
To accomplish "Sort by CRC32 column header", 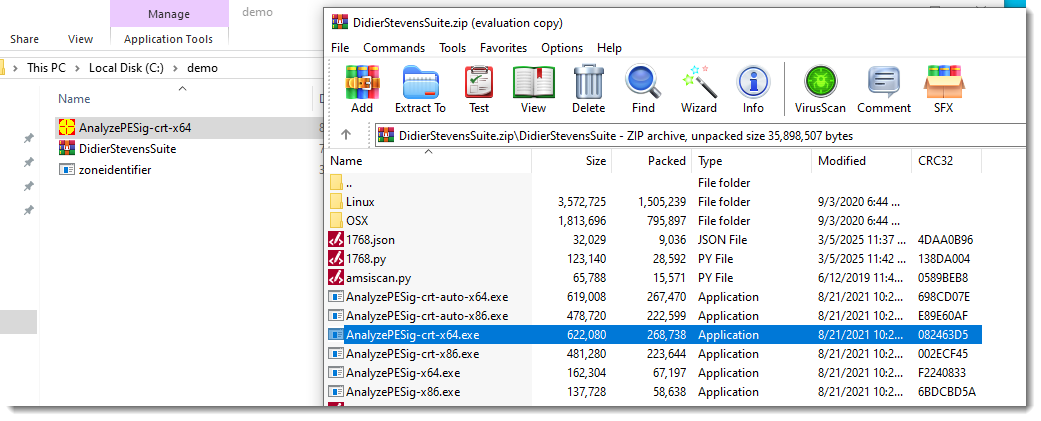I will (x=946, y=161).
